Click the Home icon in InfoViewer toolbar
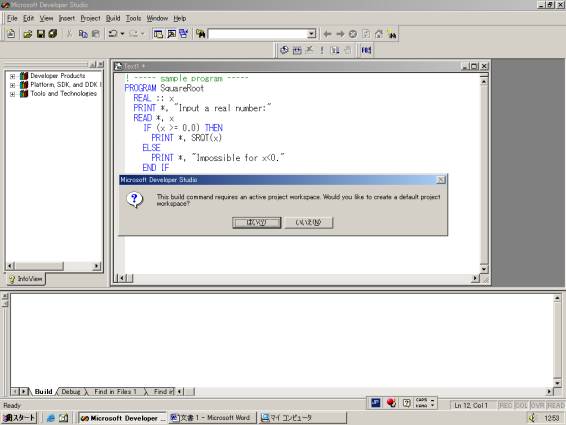 click(379, 34)
